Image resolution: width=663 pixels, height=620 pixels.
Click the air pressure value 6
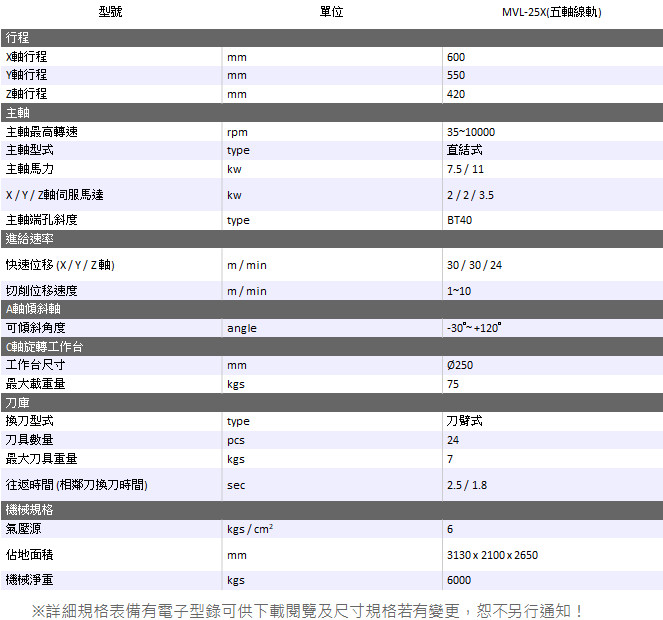(450, 529)
